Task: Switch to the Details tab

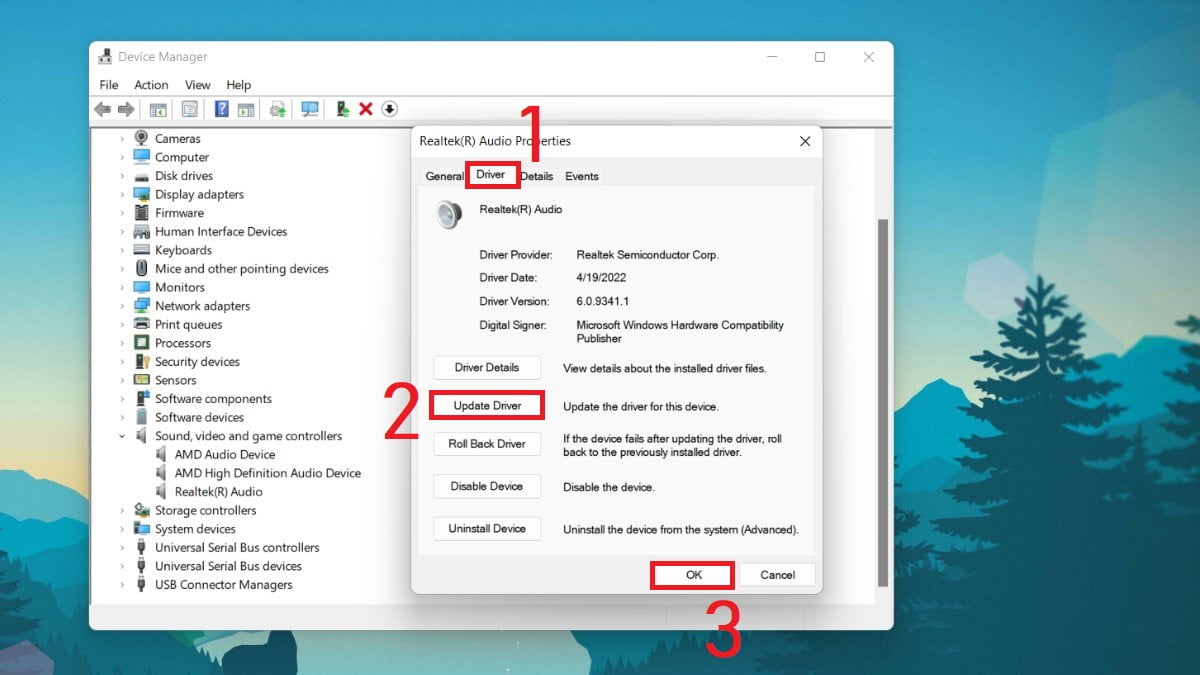Action: 537,176
